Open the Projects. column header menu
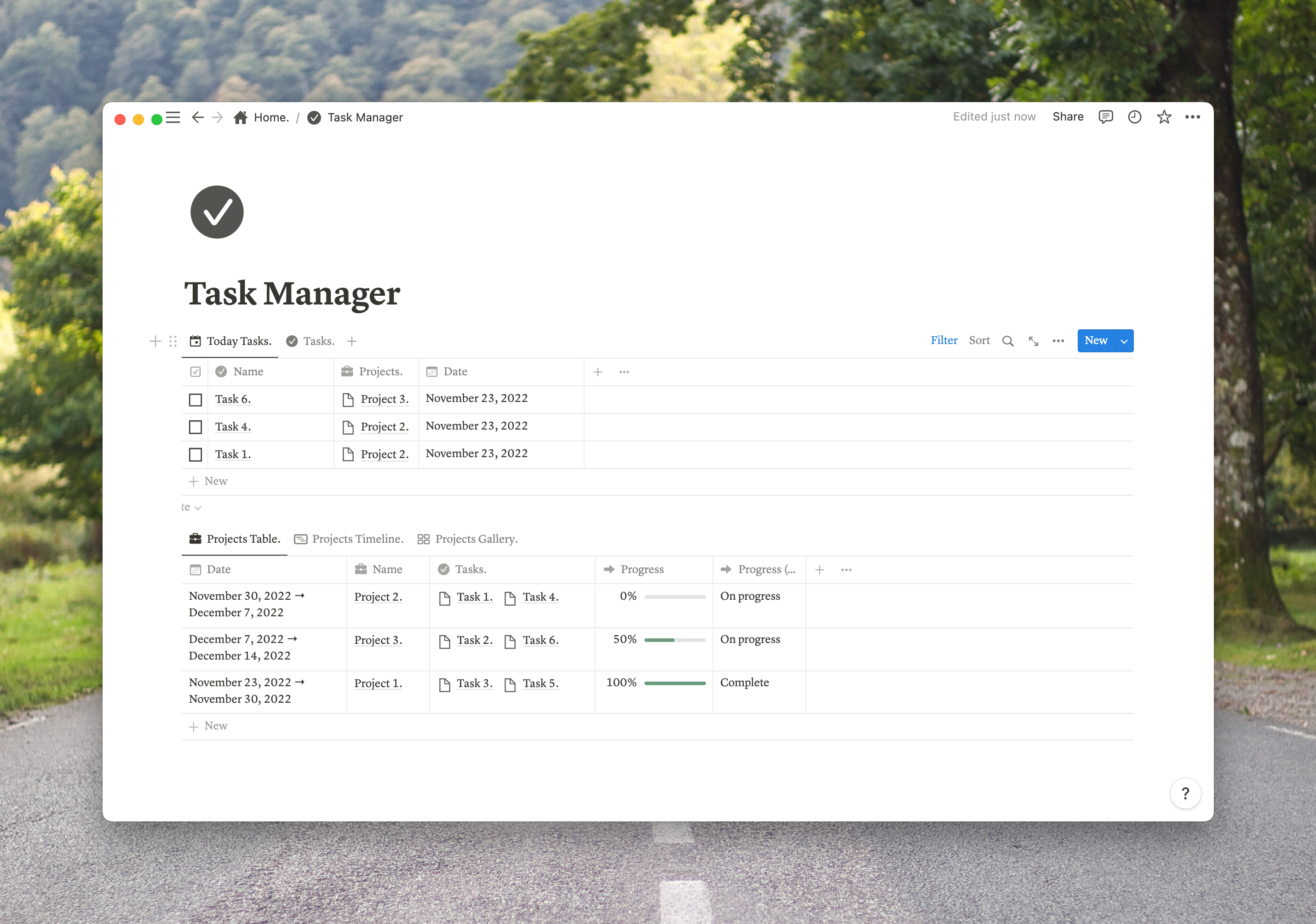The width and height of the screenshot is (1316, 924). [376, 372]
